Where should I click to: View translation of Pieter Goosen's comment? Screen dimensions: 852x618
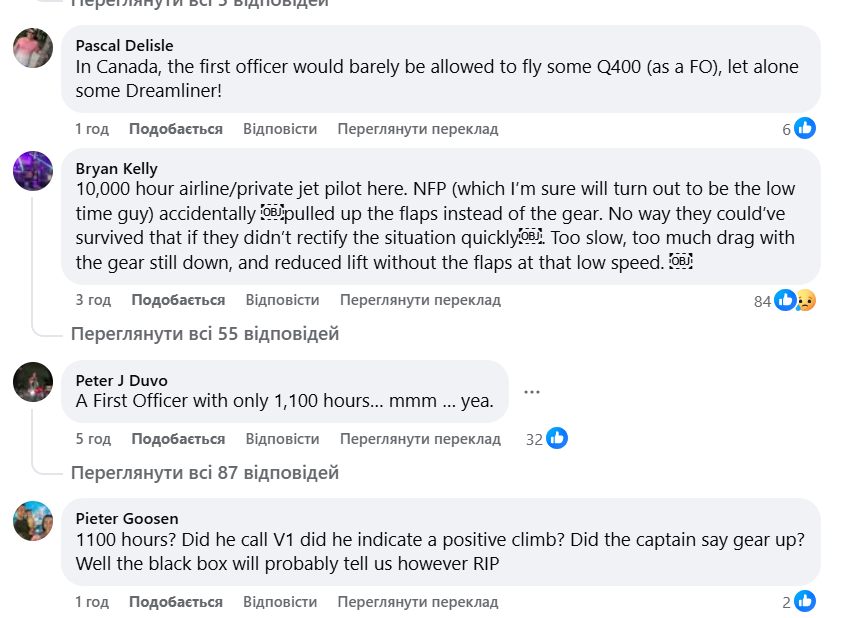[x=418, y=602]
